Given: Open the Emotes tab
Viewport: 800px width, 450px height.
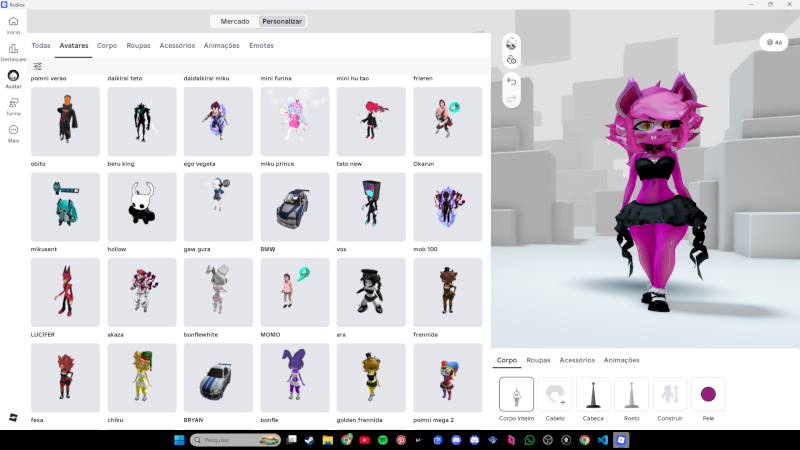Looking at the screenshot, I should click(261, 45).
